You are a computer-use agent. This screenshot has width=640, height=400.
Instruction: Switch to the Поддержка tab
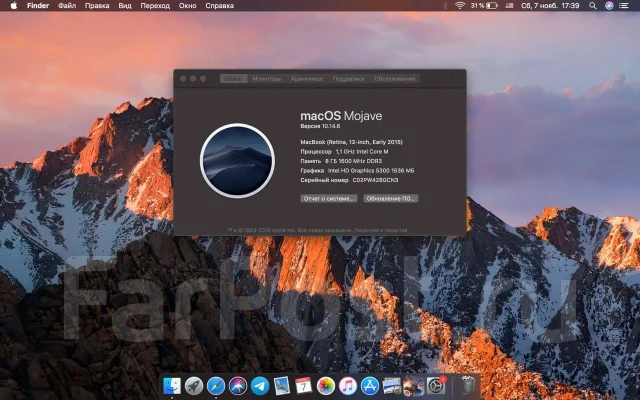tap(348, 79)
